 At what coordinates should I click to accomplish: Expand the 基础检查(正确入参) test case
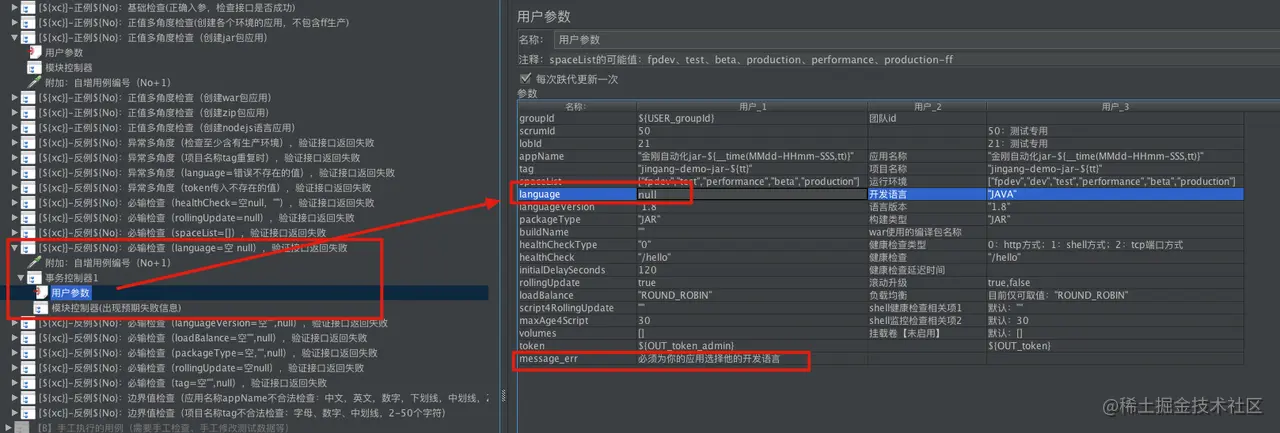(x=14, y=8)
